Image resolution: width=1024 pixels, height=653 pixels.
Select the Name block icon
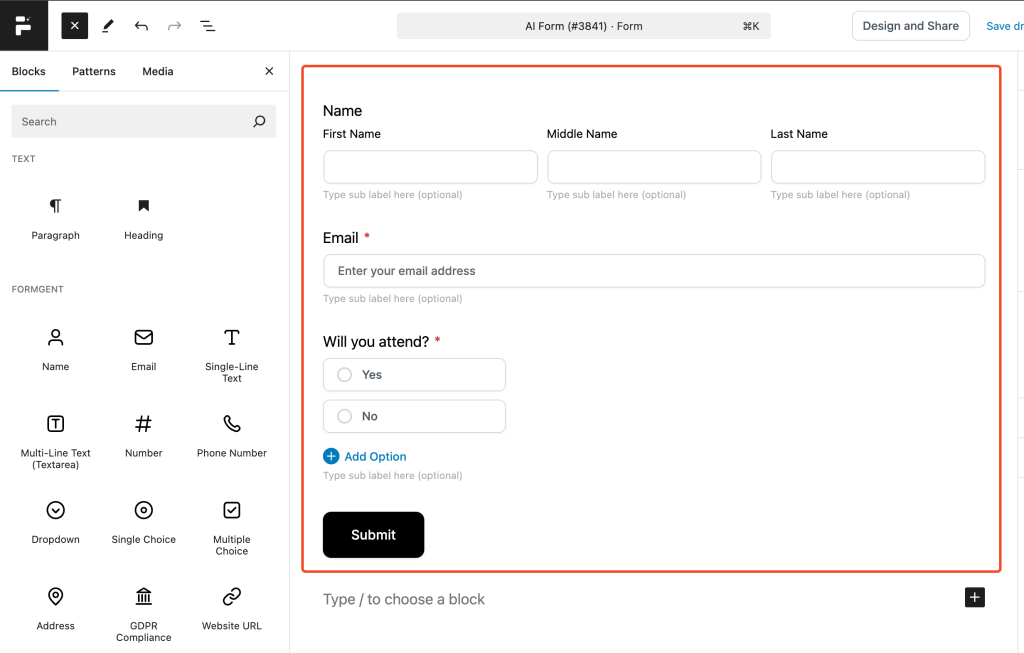click(56, 337)
